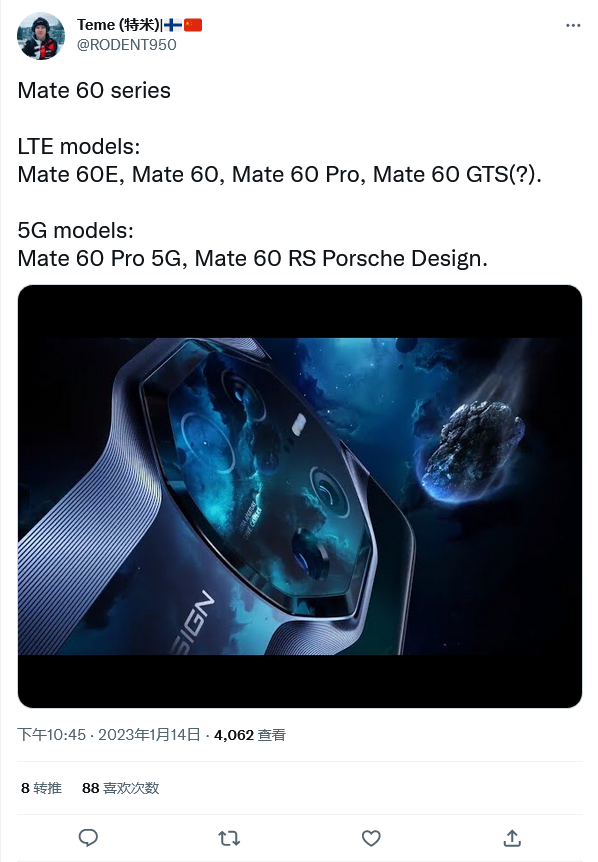Open the three-dot more options menu
The height and width of the screenshot is (862, 598).
(x=573, y=25)
